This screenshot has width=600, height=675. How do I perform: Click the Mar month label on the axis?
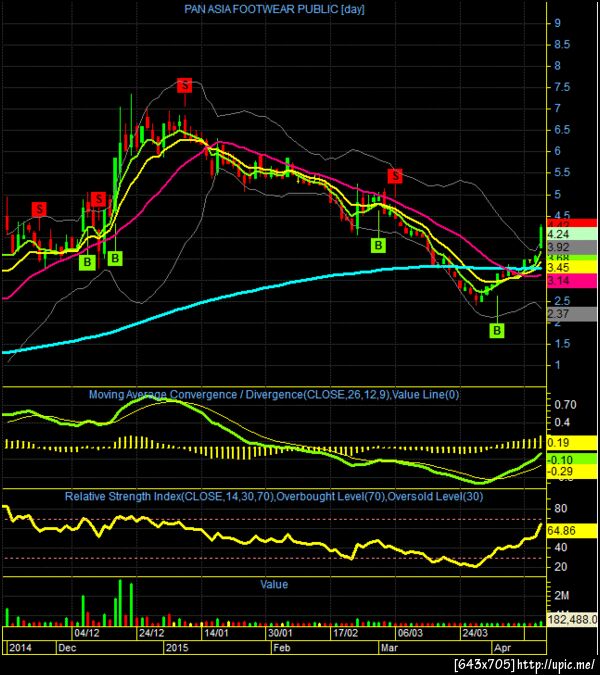(x=389, y=647)
